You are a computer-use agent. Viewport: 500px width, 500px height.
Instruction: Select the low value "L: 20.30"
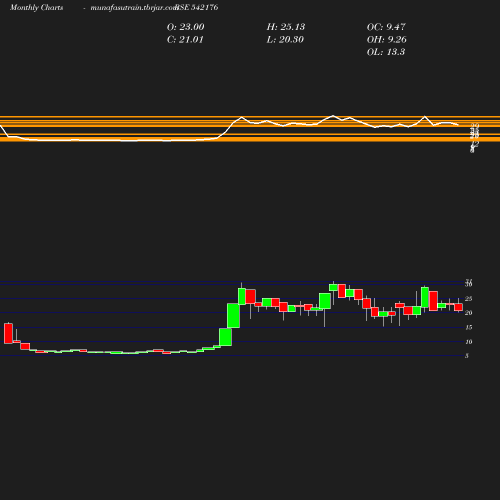coord(285,40)
